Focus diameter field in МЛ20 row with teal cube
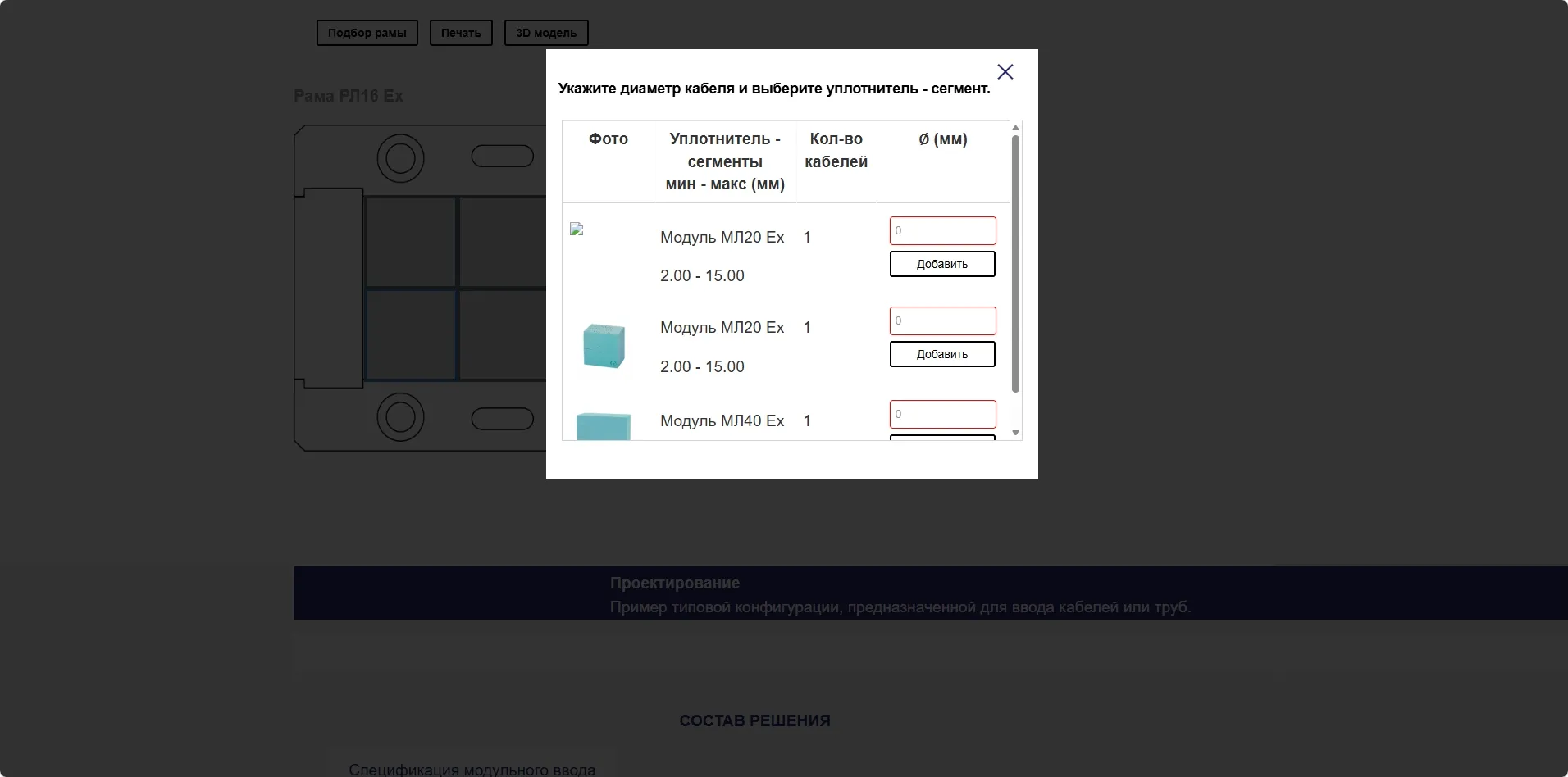 [x=943, y=320]
